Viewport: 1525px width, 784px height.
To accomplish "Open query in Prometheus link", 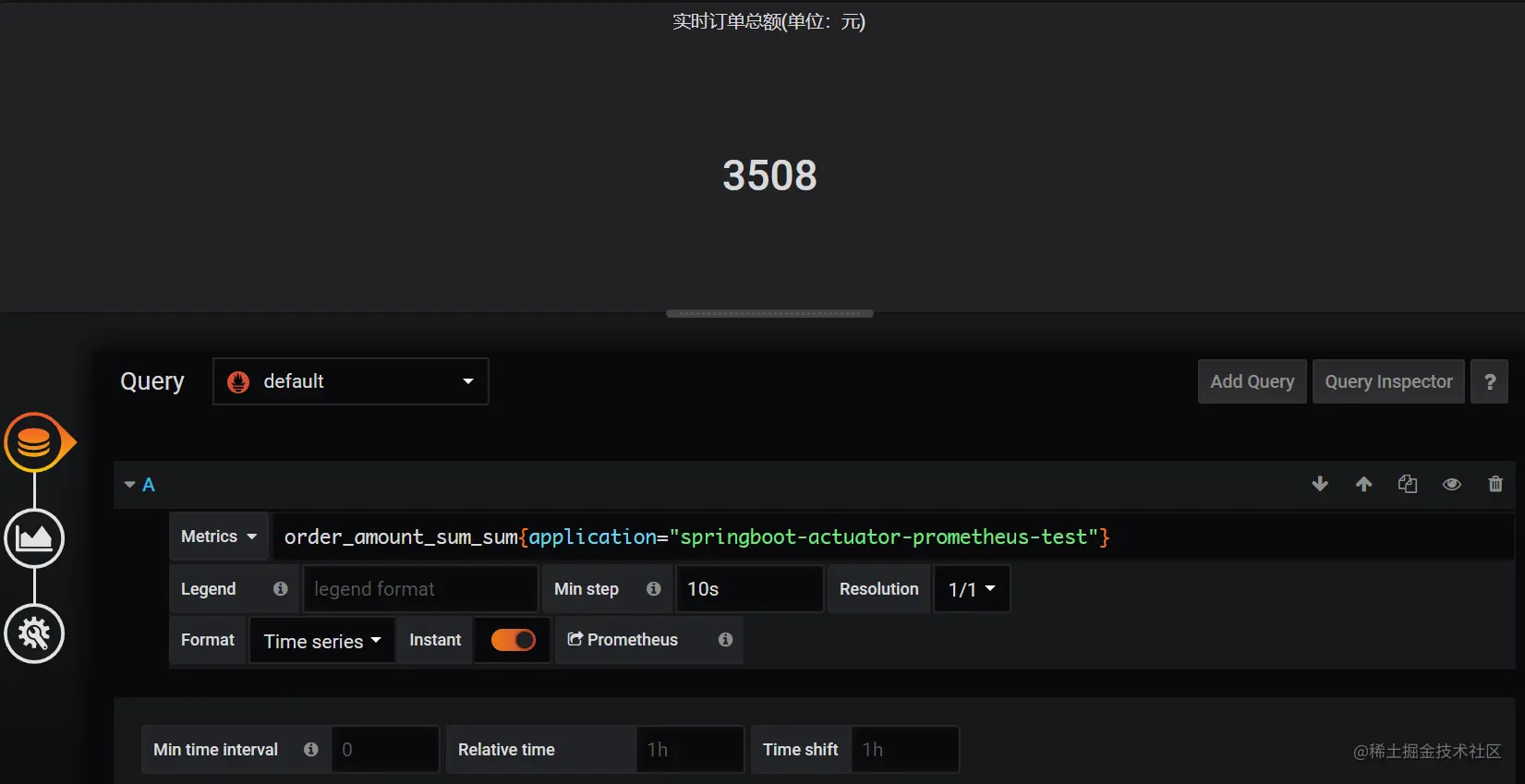I will 623,639.
